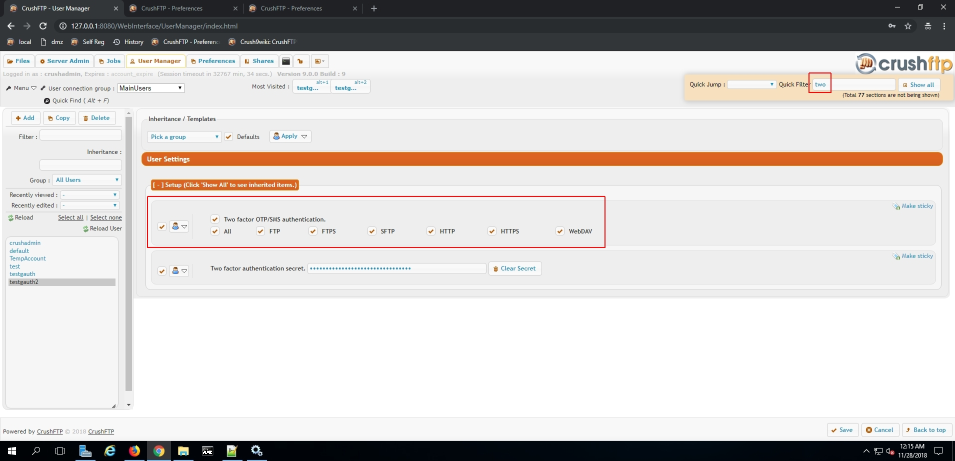Open the Server Admin tab
This screenshot has height=461, width=955.
coord(65,62)
